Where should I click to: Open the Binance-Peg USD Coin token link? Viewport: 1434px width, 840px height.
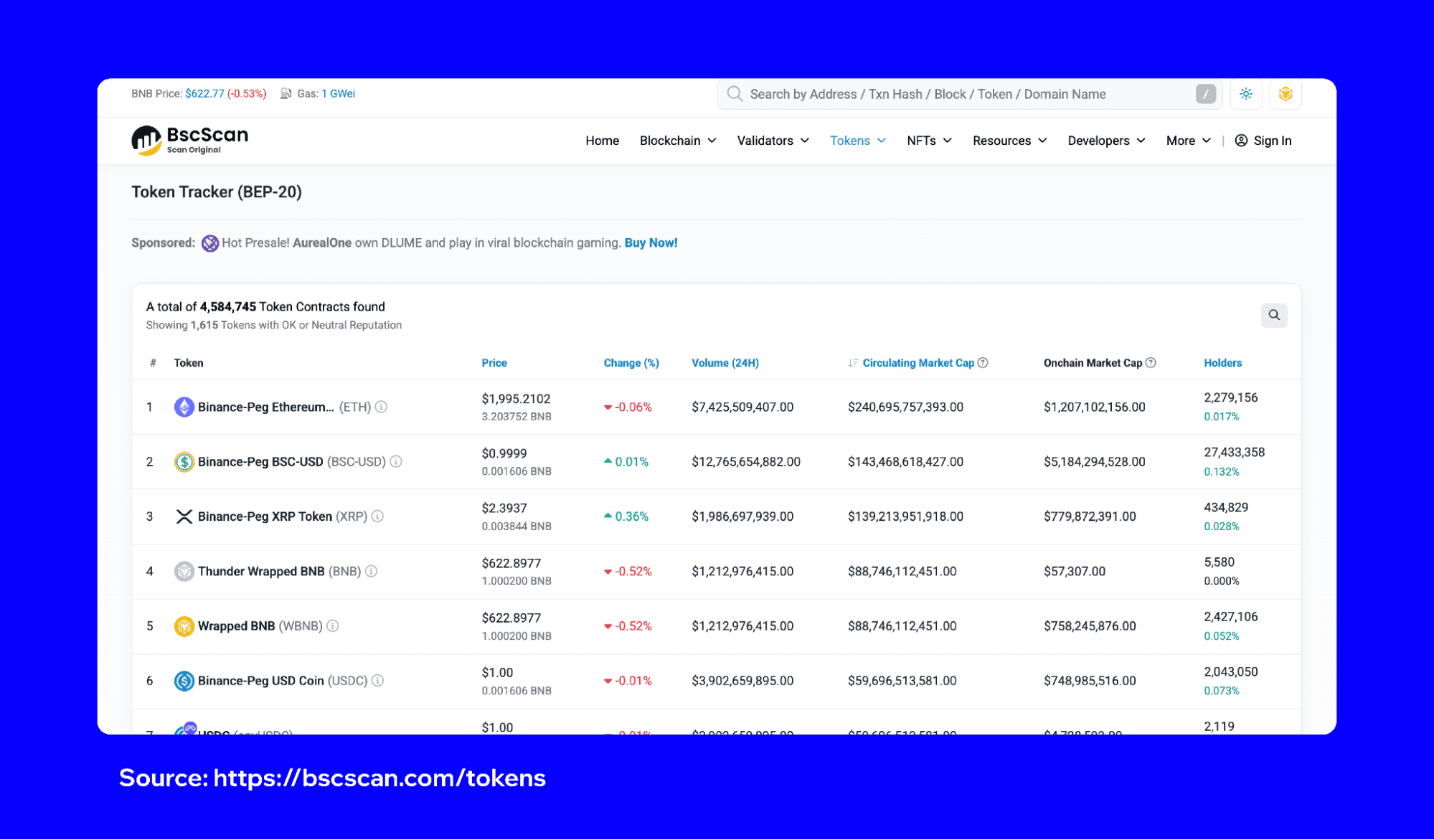[260, 681]
